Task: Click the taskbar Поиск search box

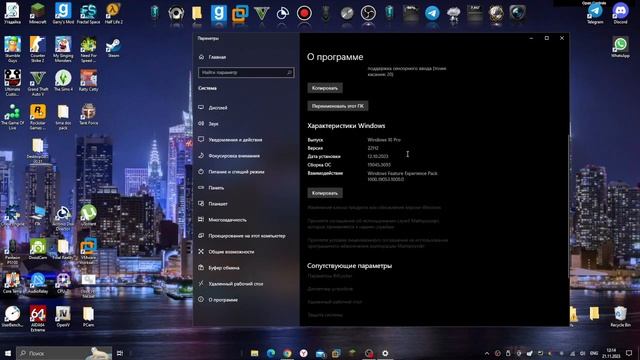Action: (x=64, y=353)
